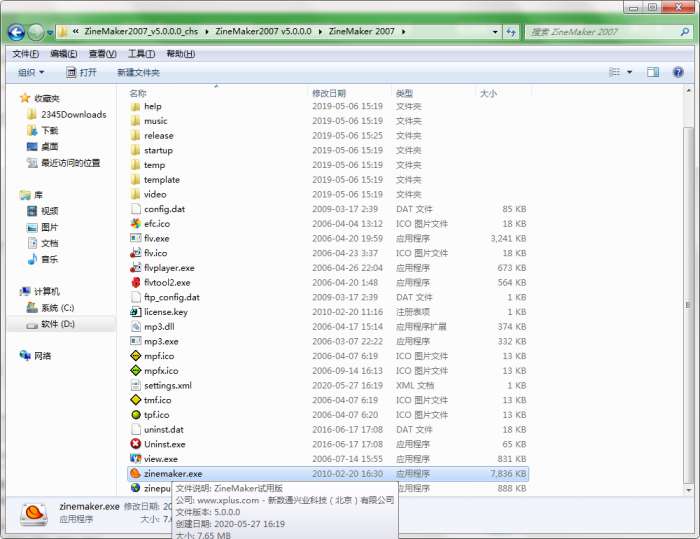The image size is (700, 539).
Task: Click the mpf.ico diamond icon
Action: (x=136, y=356)
